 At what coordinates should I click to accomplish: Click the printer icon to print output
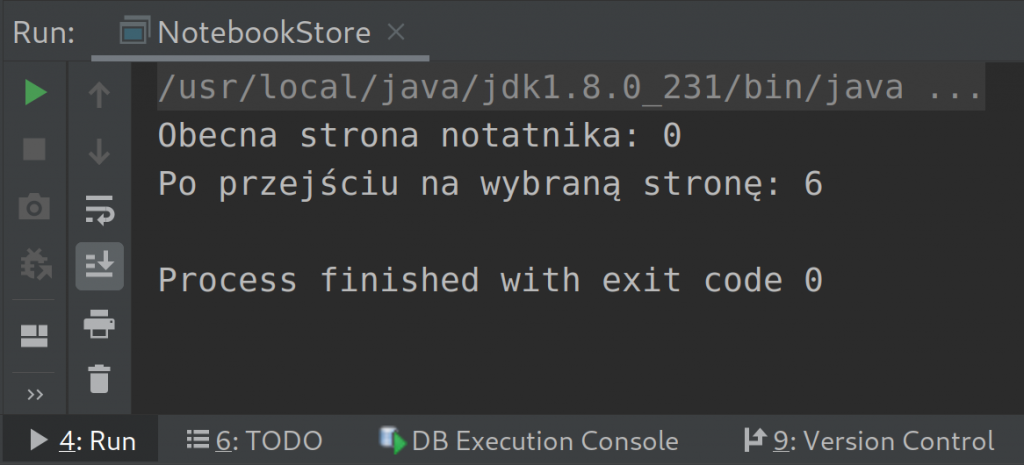pos(99,323)
